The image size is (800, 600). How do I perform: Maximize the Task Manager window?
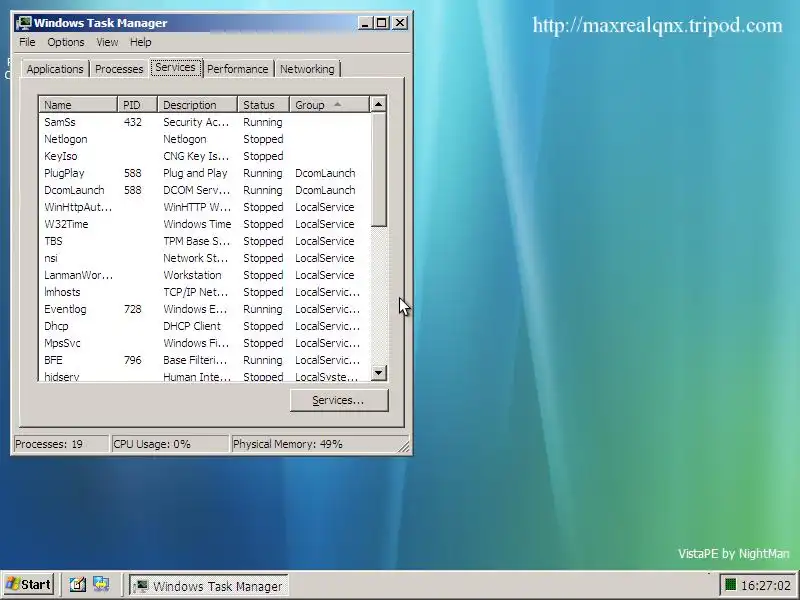coord(382,23)
